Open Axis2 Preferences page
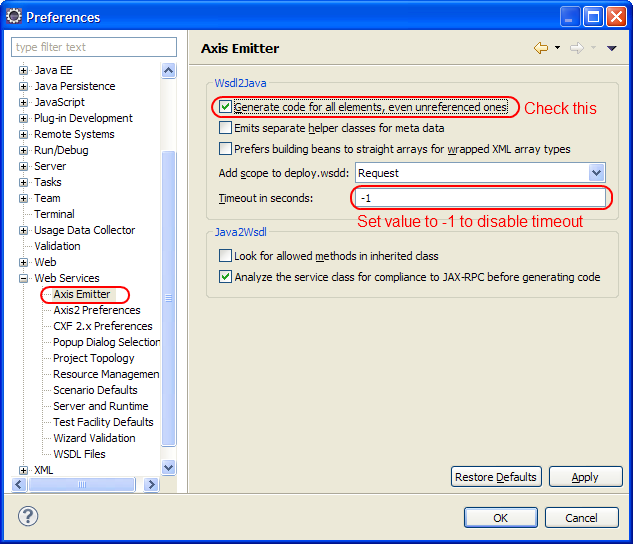The width and height of the screenshot is (633, 544). point(97,310)
